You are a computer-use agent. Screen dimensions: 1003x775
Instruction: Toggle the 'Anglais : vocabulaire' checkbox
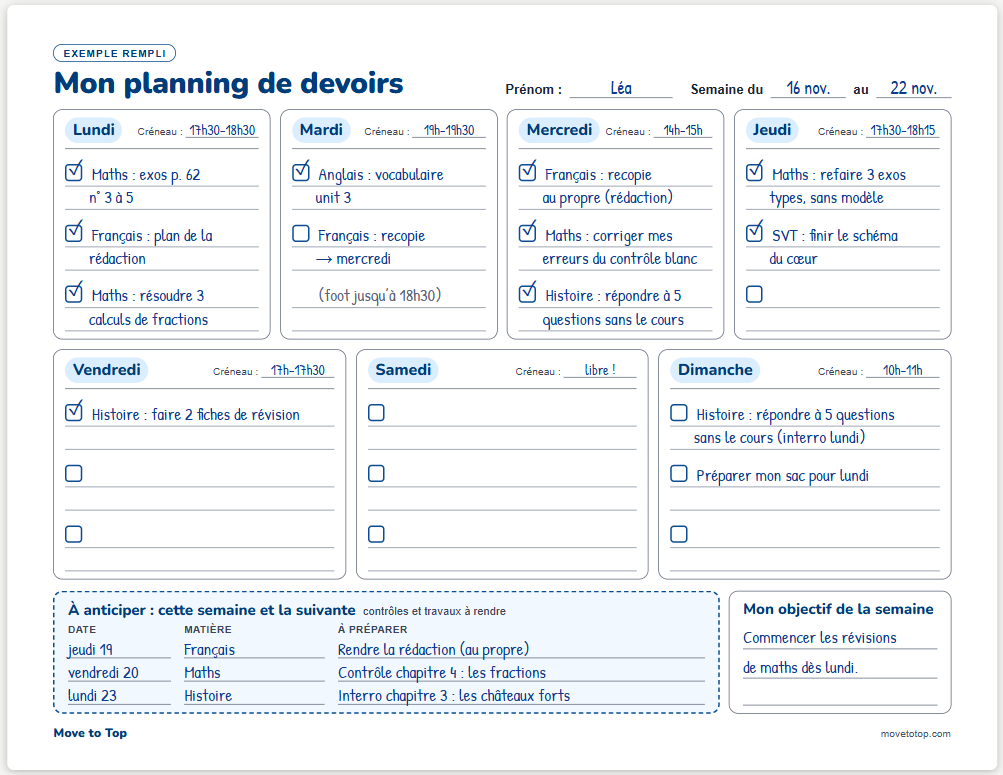pyautogui.click(x=301, y=172)
